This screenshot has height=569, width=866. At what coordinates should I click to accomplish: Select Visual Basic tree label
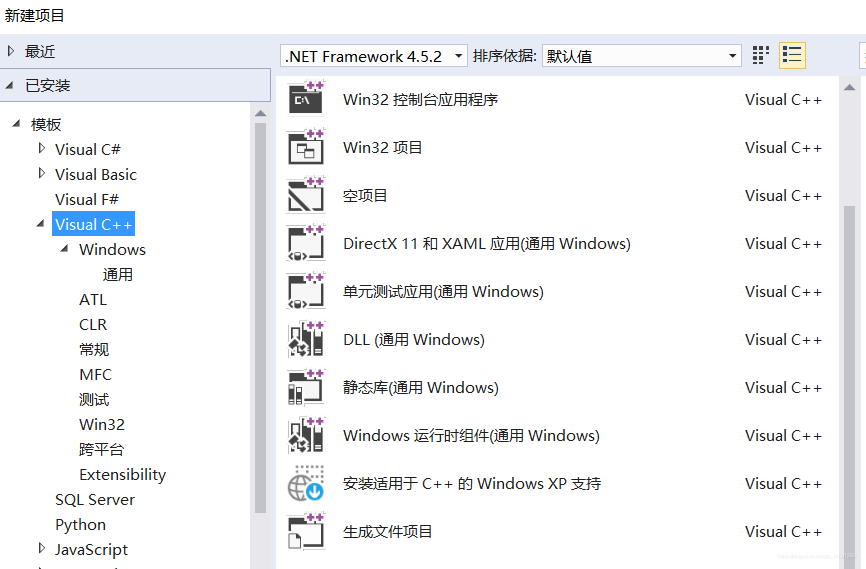click(x=96, y=175)
